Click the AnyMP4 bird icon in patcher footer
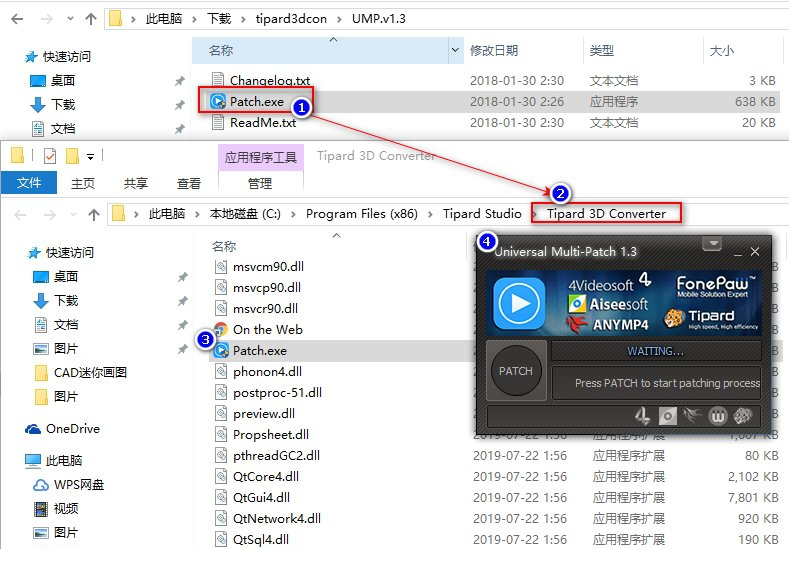 click(x=692, y=416)
